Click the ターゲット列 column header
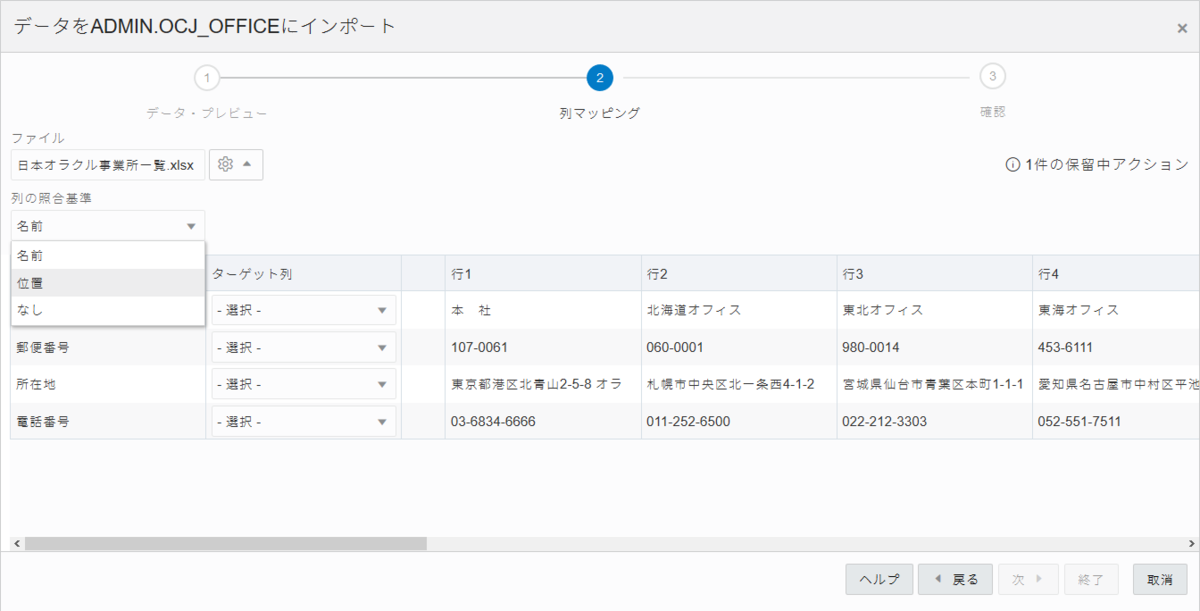 click(x=304, y=273)
